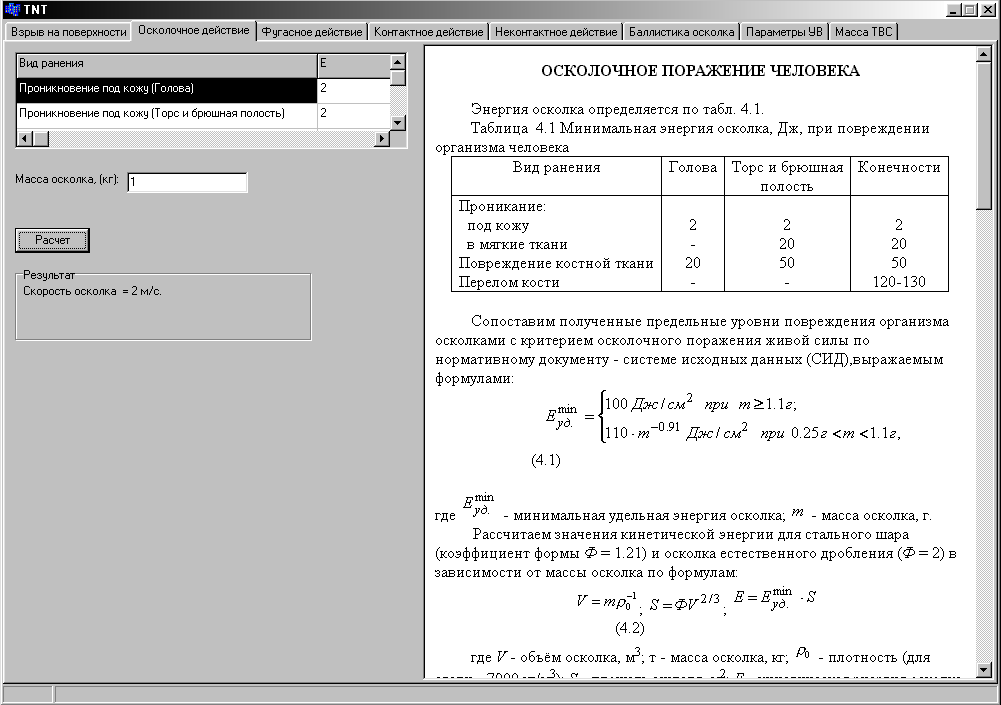Click the Масса осколка input field

[x=187, y=182]
